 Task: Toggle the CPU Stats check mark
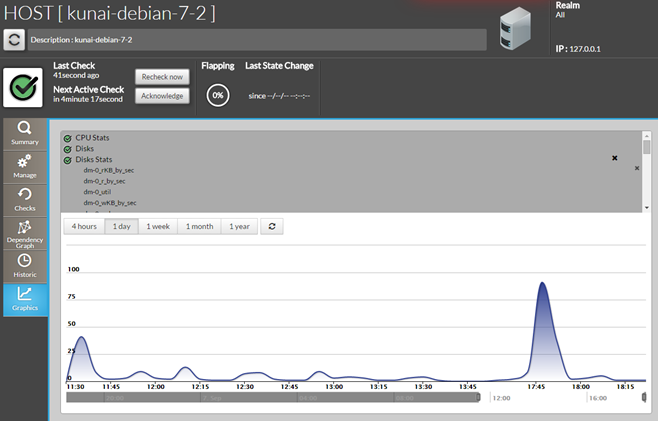click(67, 138)
